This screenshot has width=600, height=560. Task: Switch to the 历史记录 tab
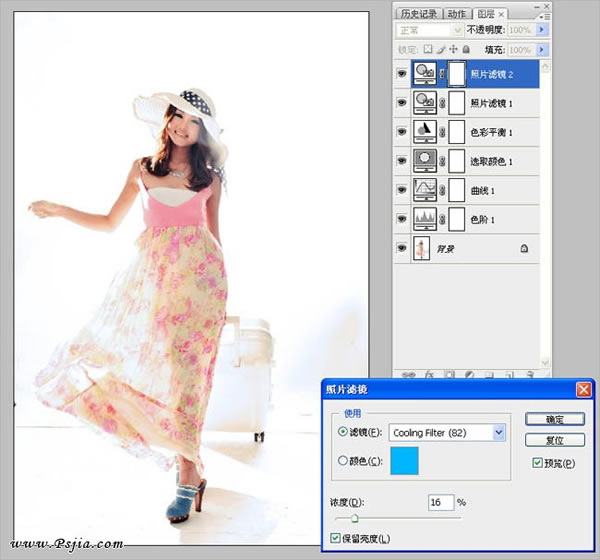point(419,14)
